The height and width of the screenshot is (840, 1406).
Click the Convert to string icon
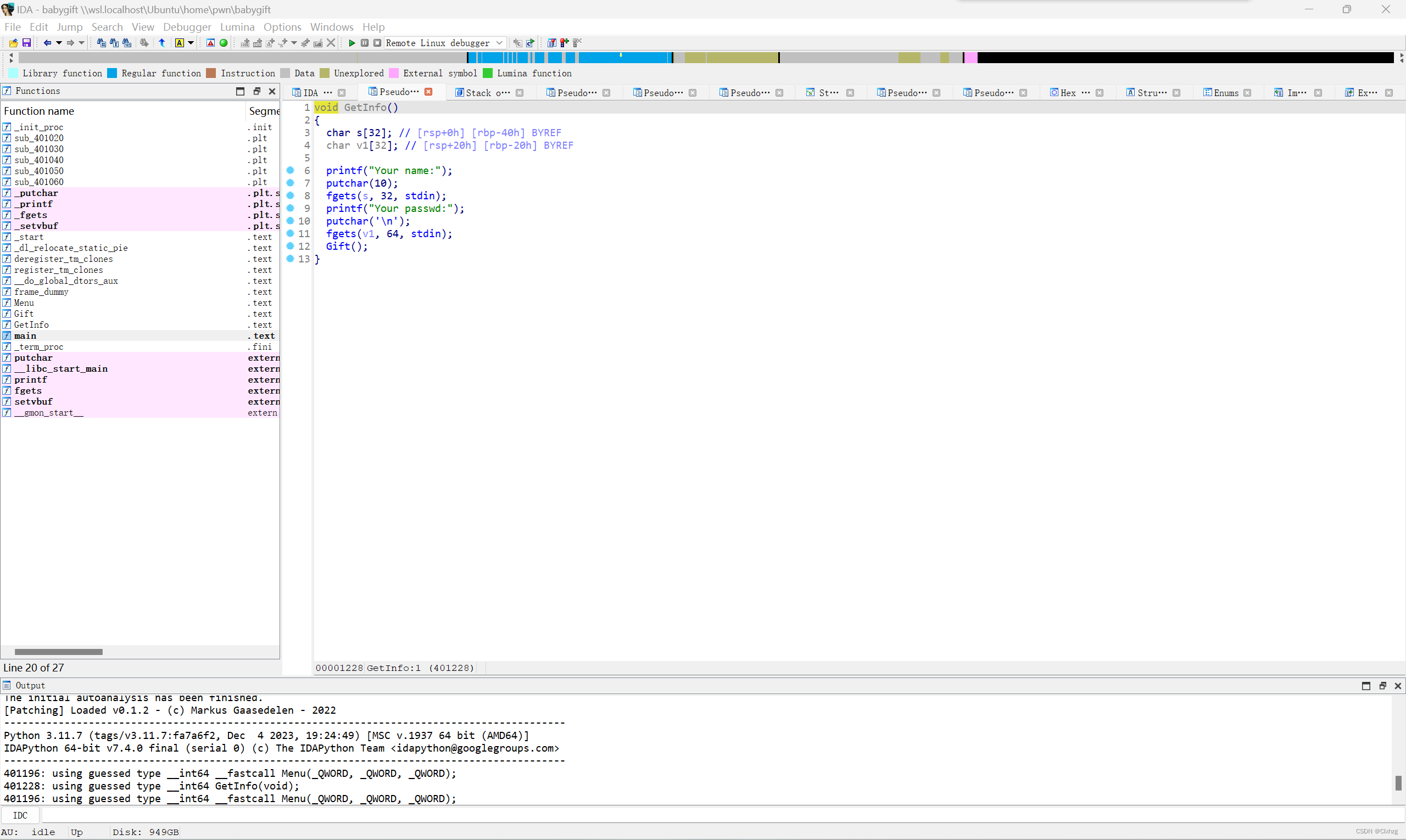pos(270,43)
